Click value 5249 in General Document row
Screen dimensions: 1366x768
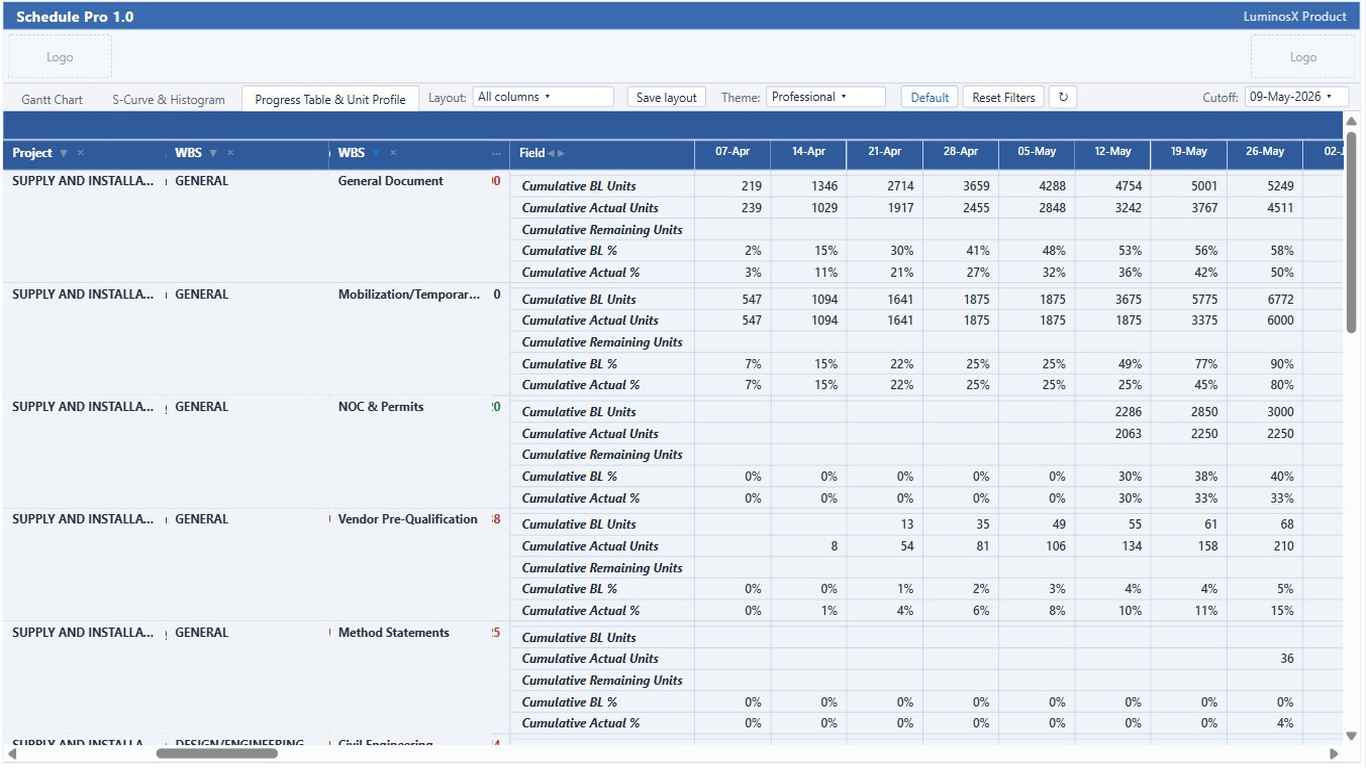(1280, 186)
